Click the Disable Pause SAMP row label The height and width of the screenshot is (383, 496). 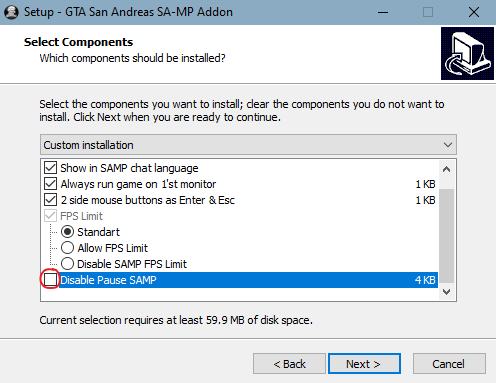(108, 280)
